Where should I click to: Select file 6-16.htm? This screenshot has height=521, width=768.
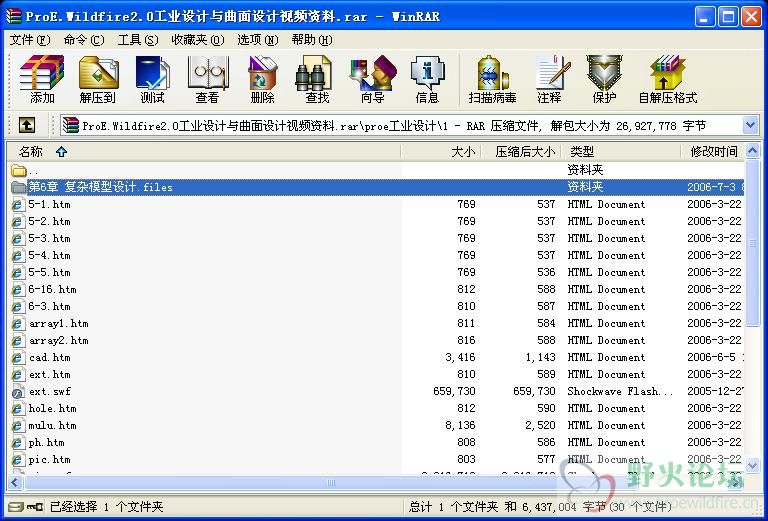pyautogui.click(x=52, y=289)
